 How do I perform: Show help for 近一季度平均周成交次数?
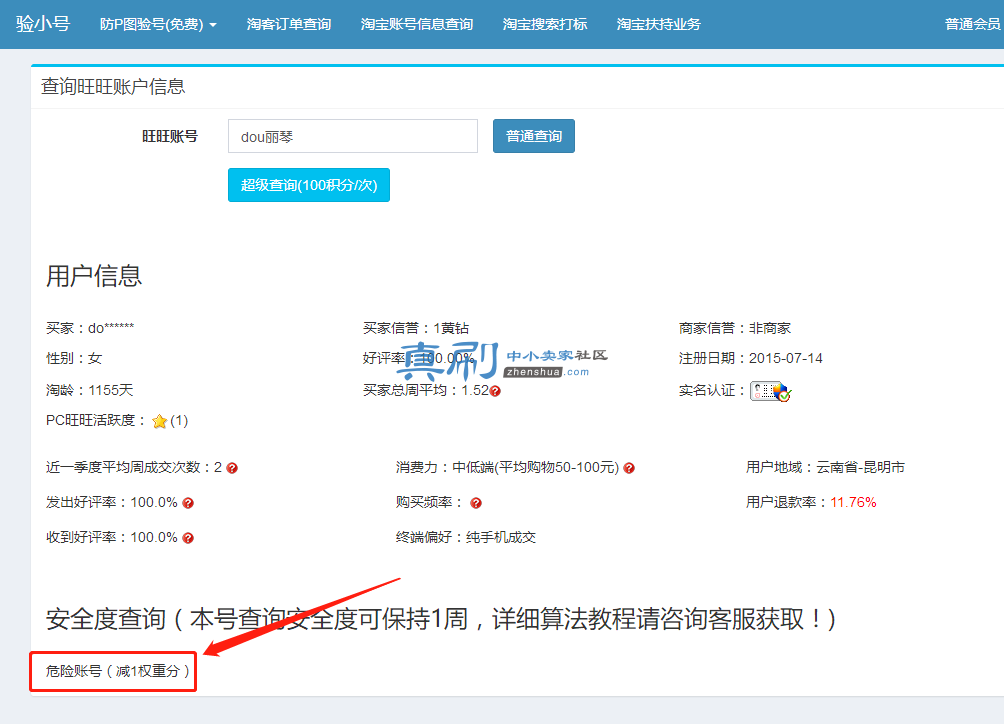tap(232, 468)
